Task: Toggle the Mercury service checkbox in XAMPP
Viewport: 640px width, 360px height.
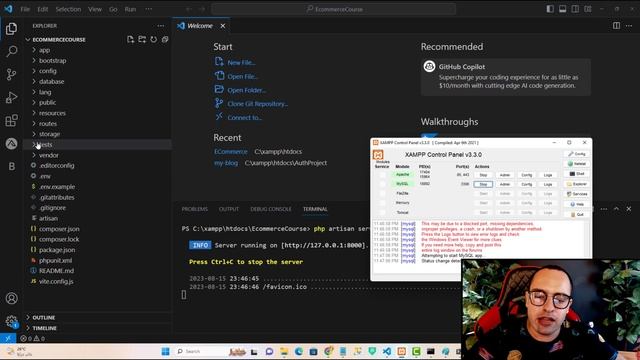Action: pos(382,203)
